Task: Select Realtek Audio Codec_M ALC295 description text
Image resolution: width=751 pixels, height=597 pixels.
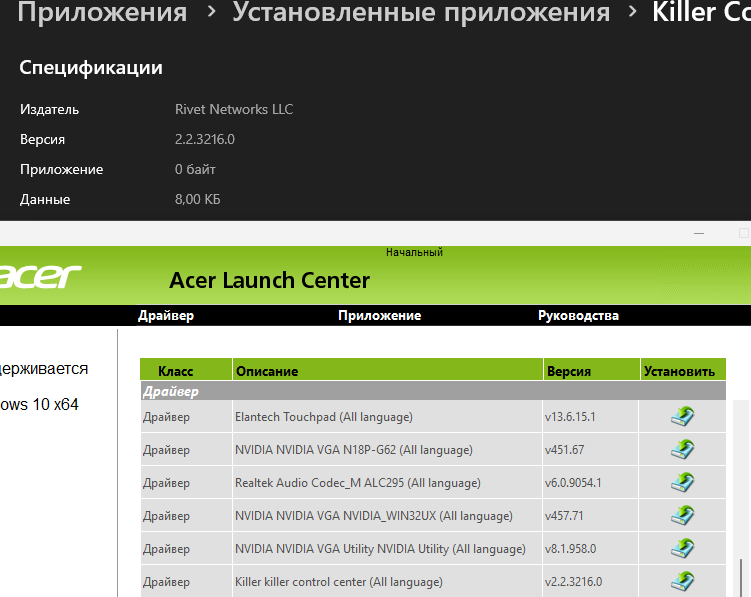Action: click(357, 483)
